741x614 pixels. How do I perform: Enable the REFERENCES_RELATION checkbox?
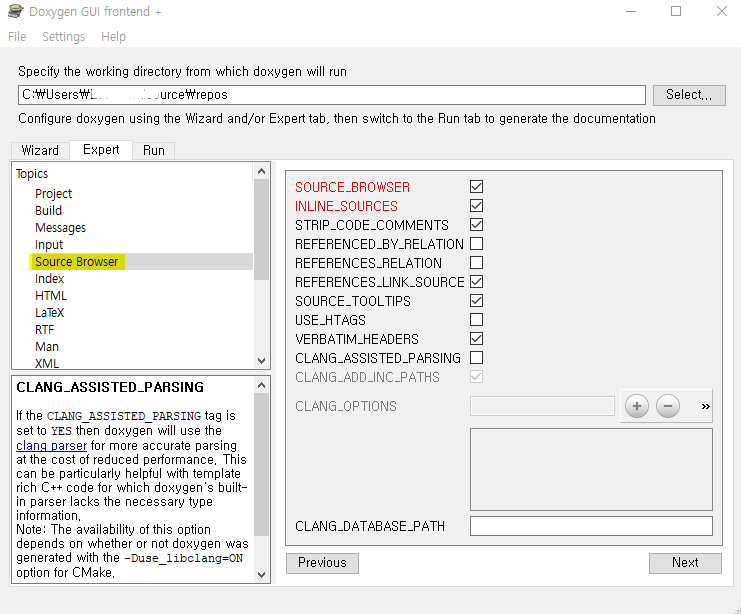(476, 262)
